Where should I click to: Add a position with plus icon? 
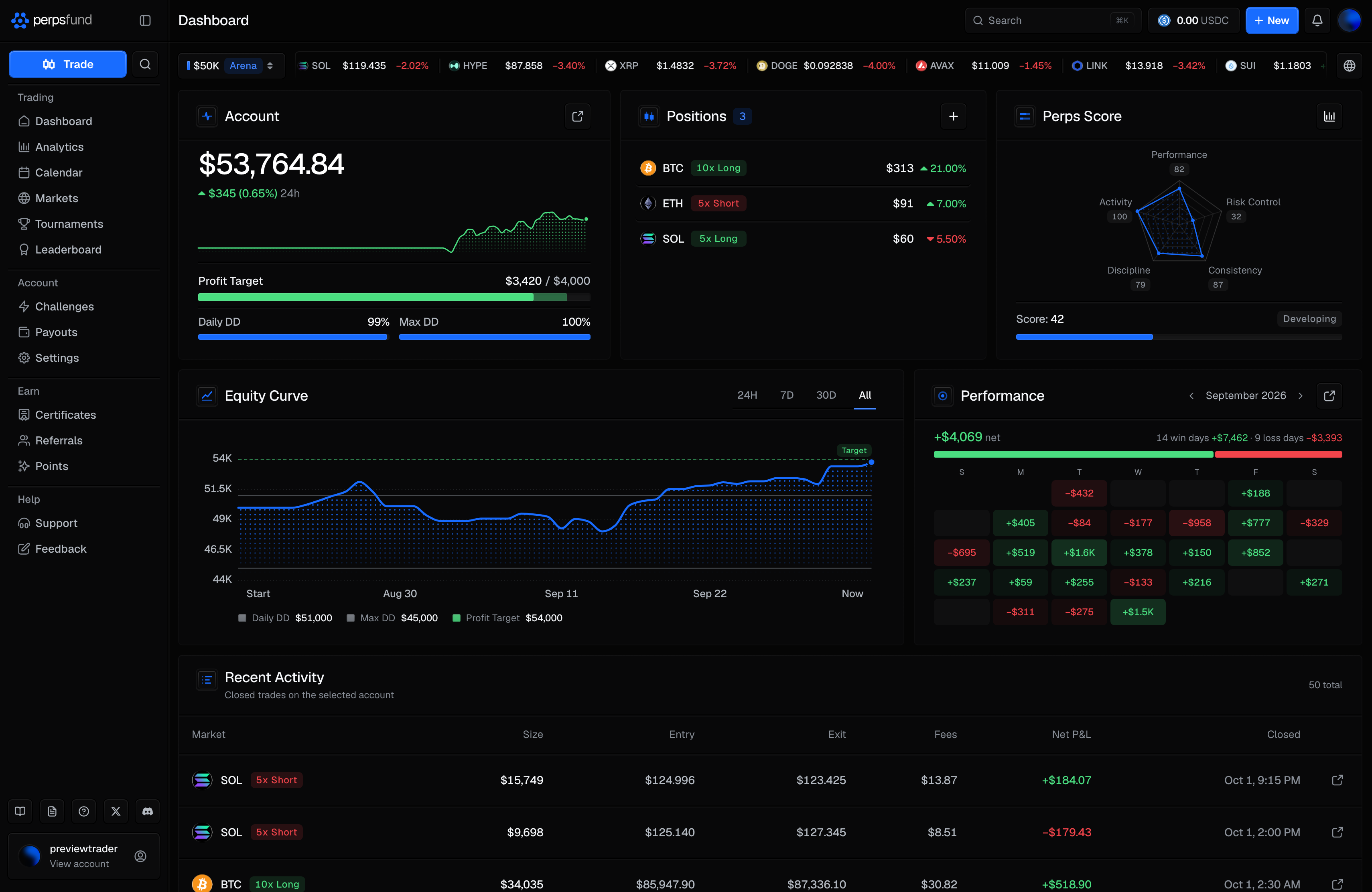pos(954,116)
